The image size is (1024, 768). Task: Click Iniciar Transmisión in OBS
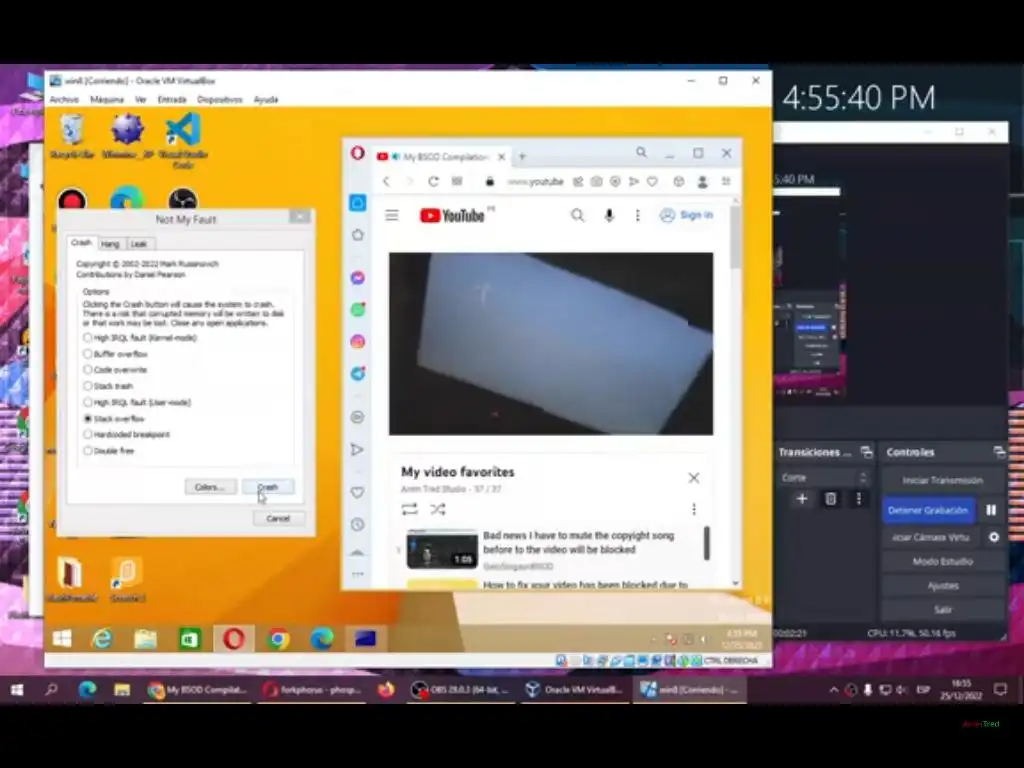[942, 480]
